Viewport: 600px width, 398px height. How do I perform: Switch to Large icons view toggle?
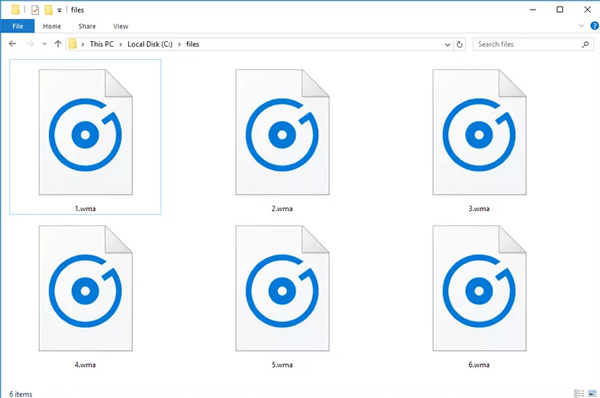coord(592,393)
